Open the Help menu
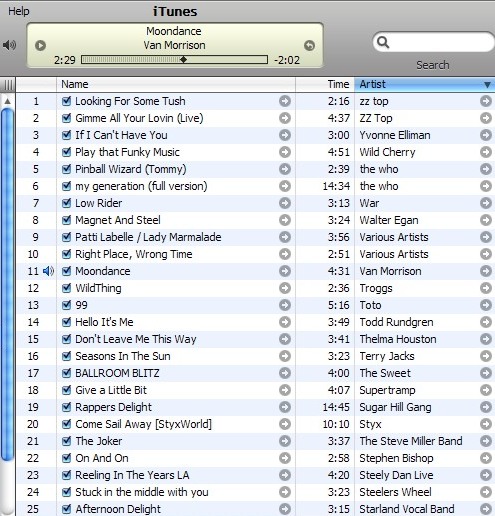 [19, 11]
